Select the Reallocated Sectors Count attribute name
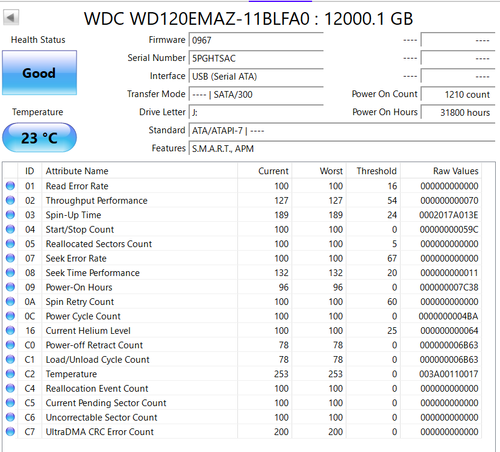This screenshot has width=500, height=452. pos(99,244)
